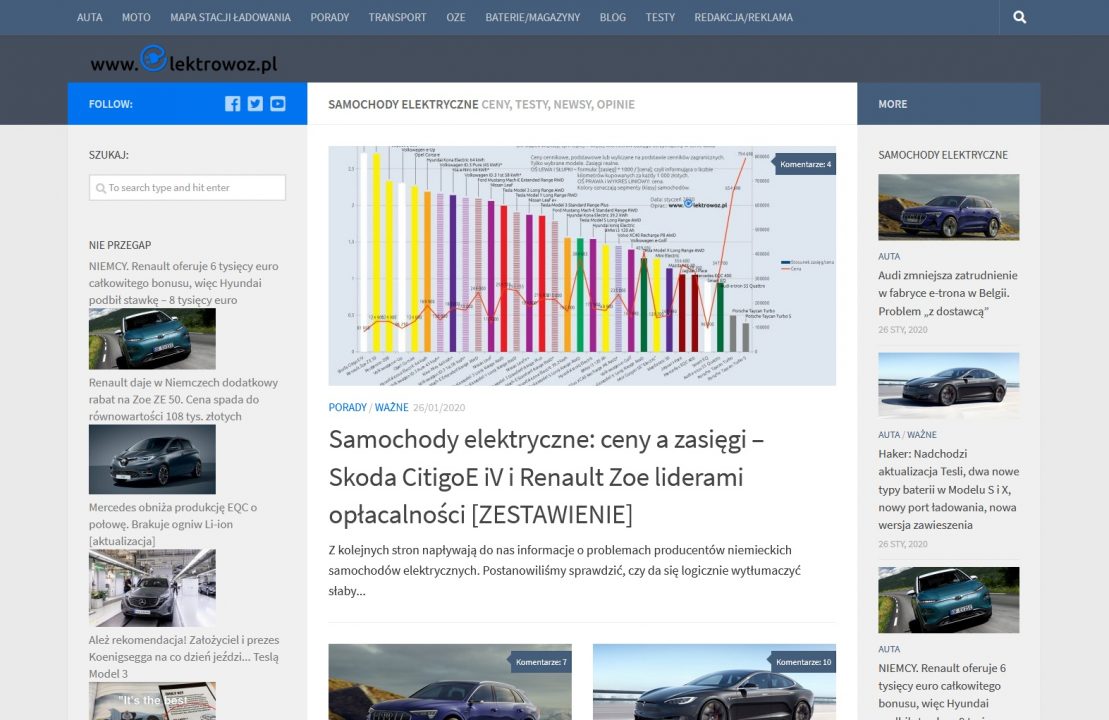
Task: Open the OZE section
Action: point(455,17)
